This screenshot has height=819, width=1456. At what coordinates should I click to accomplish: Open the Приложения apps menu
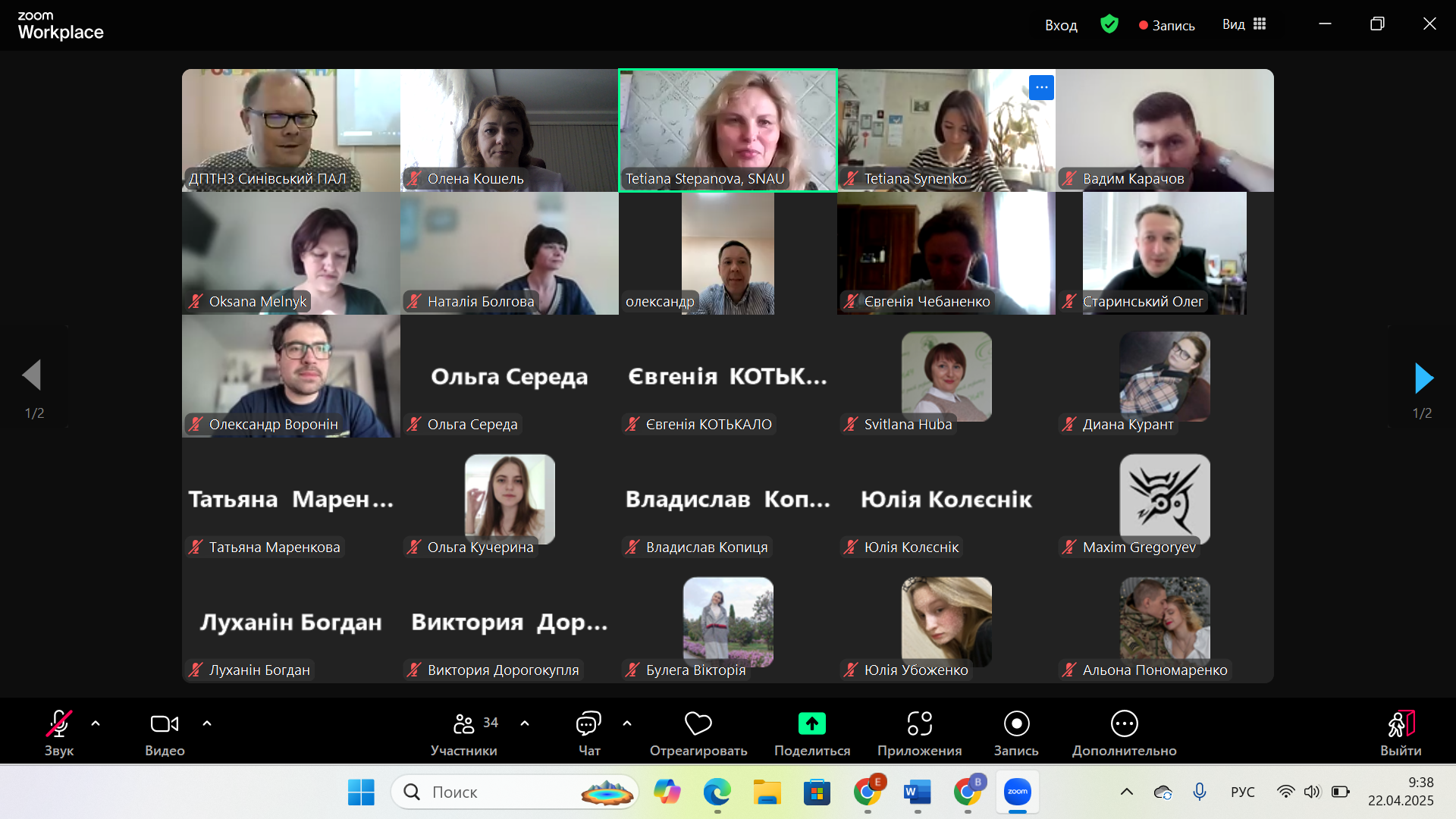[920, 733]
